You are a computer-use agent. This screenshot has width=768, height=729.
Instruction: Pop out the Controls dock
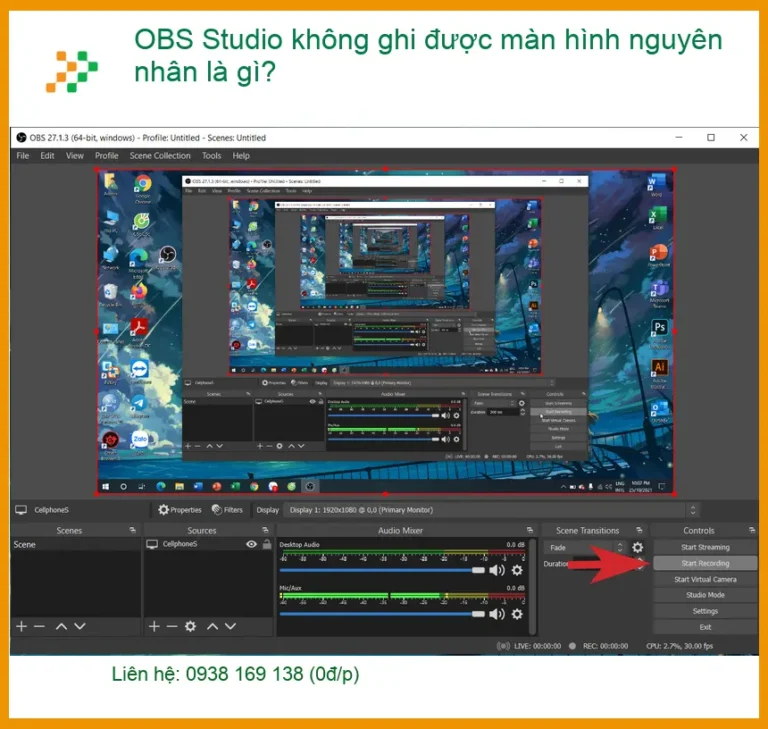(x=752, y=530)
